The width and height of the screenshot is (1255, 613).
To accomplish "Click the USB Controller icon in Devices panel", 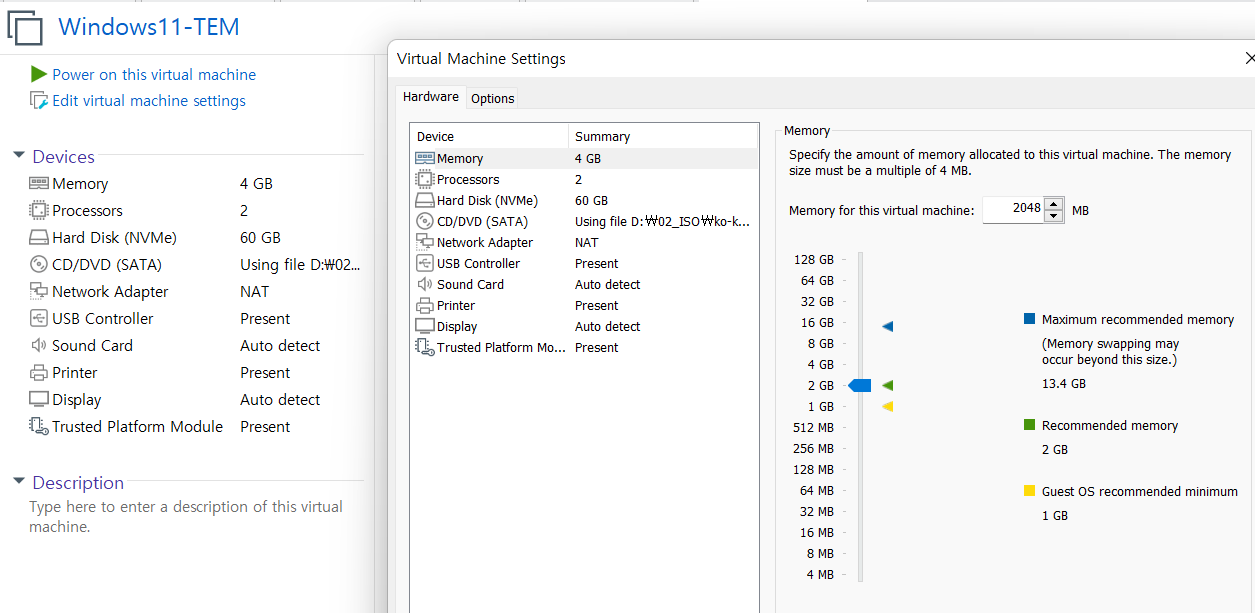I will point(39,318).
